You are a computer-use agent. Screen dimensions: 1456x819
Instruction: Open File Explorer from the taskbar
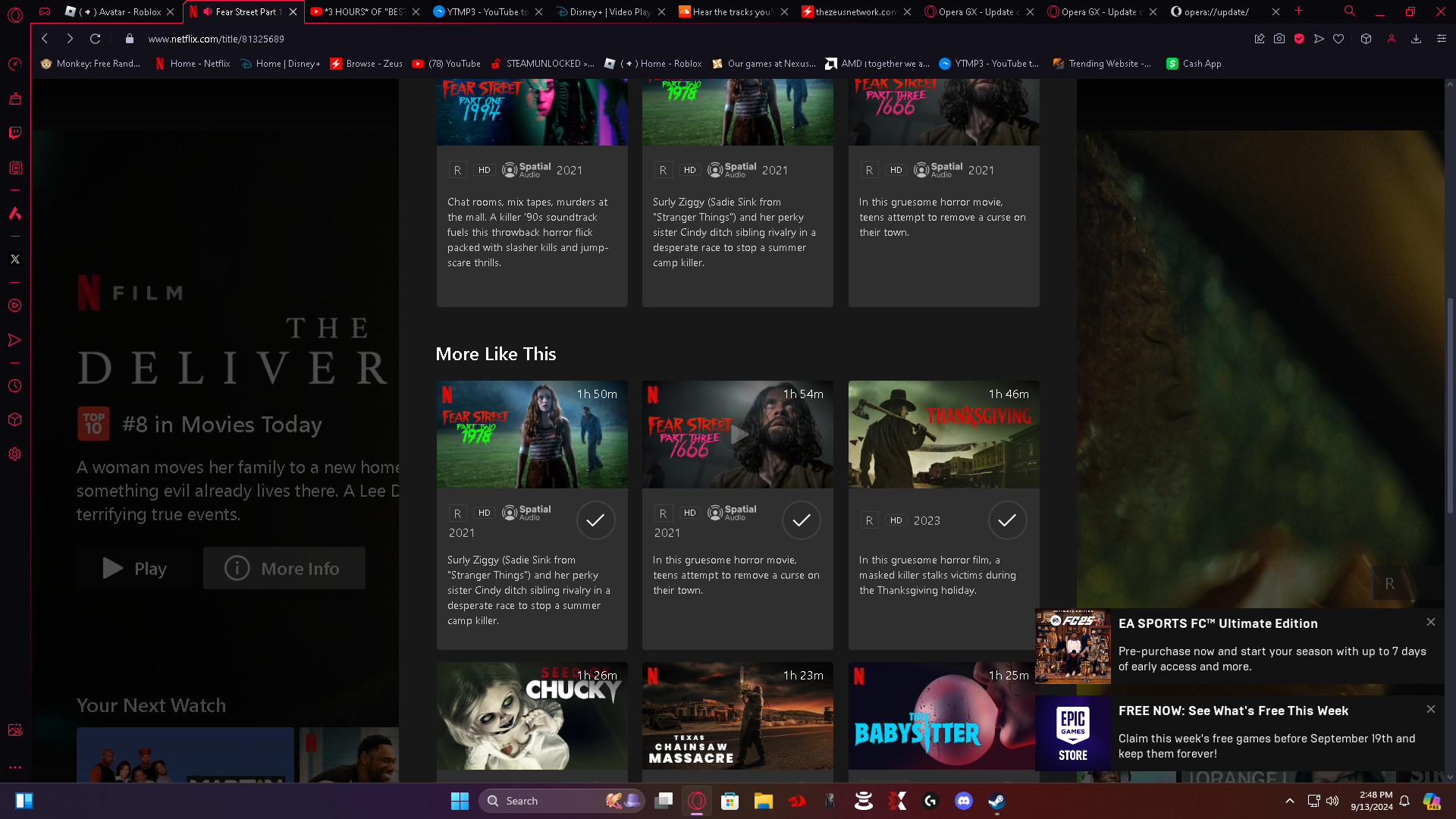[763, 801]
